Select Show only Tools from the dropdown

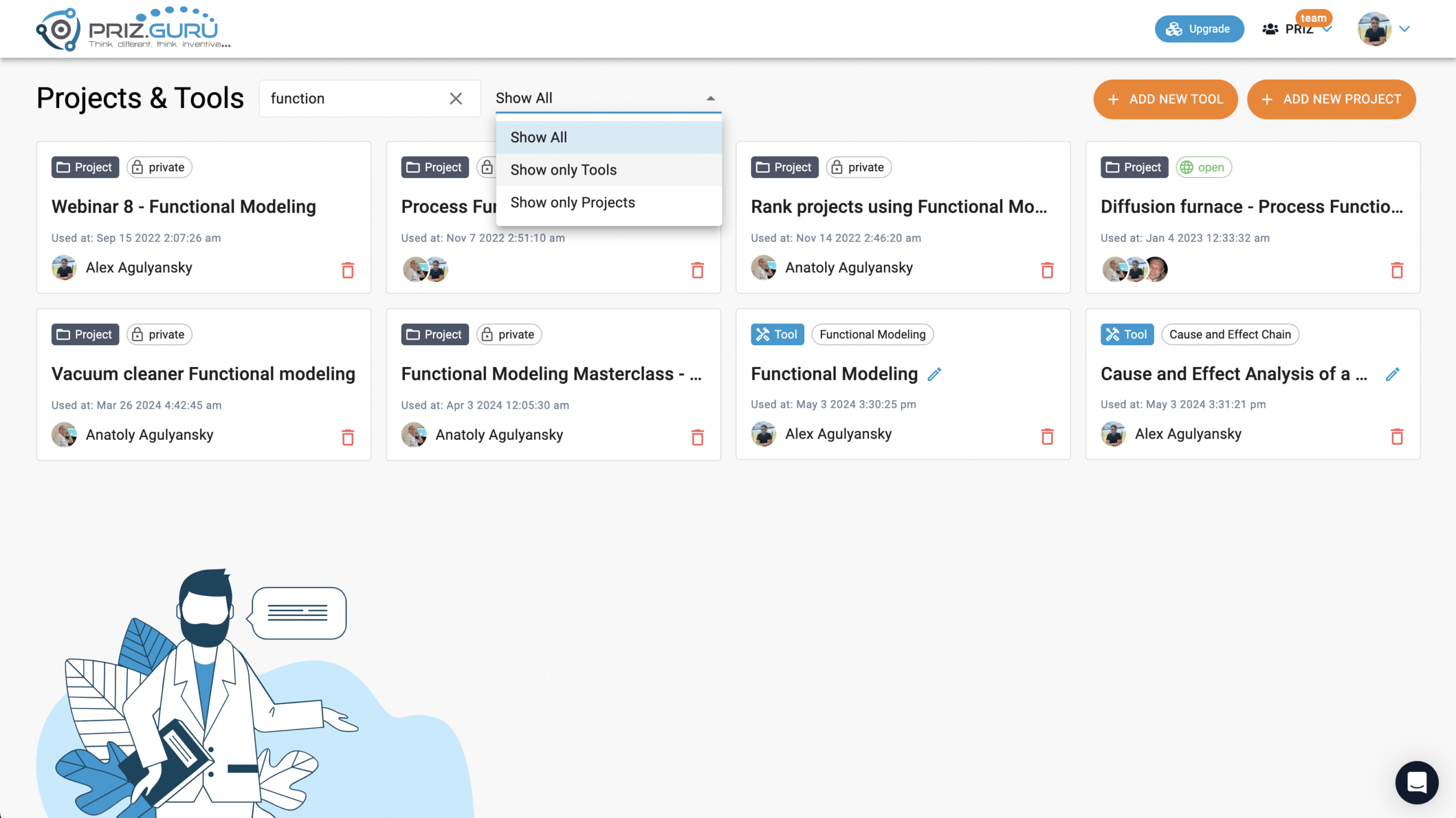pyautogui.click(x=563, y=170)
